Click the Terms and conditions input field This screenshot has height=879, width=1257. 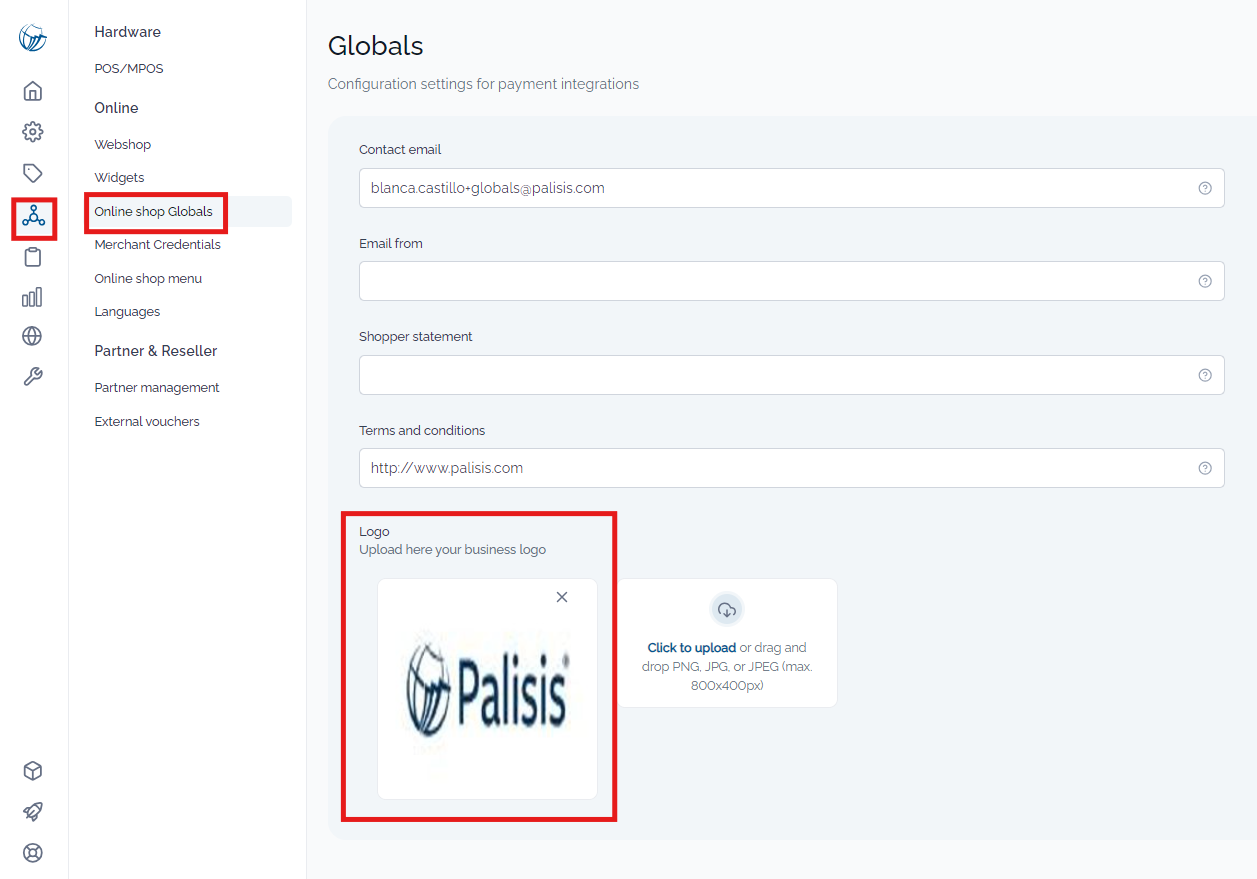click(x=792, y=468)
